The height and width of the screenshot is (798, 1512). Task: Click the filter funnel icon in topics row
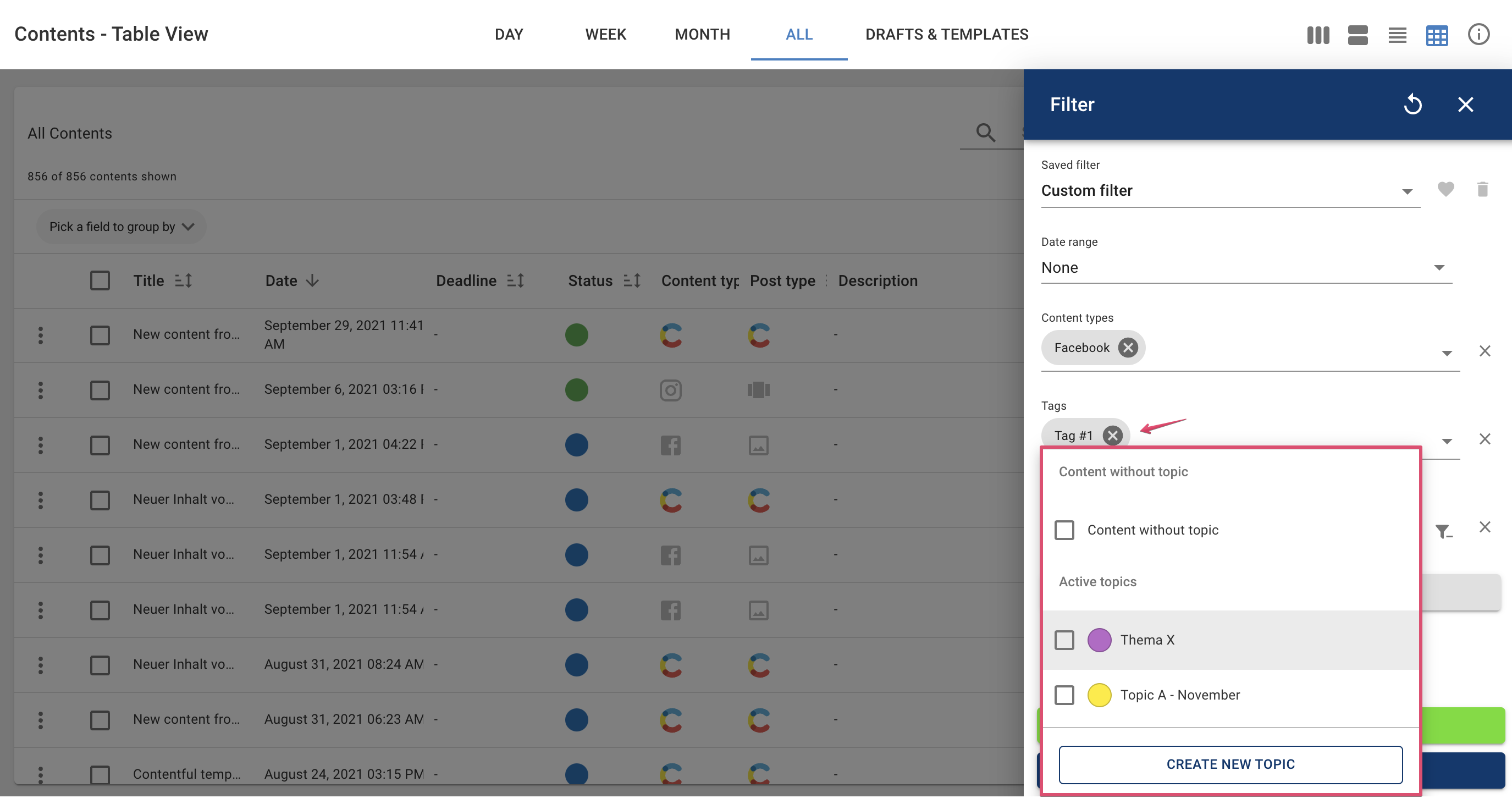(x=1444, y=531)
